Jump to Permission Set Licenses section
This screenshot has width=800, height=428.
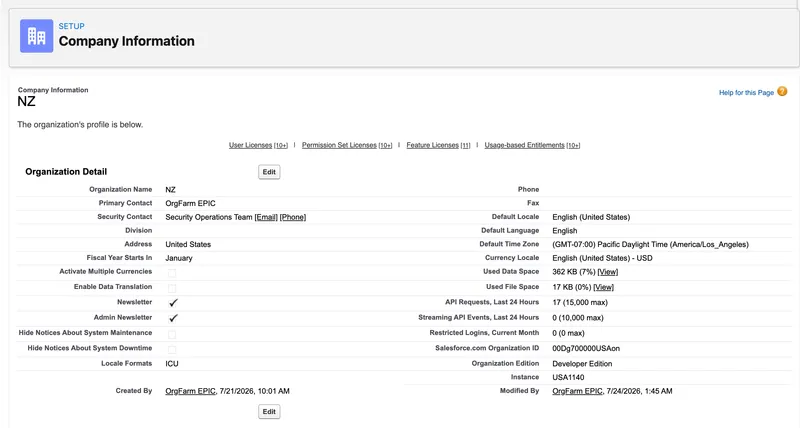point(339,145)
